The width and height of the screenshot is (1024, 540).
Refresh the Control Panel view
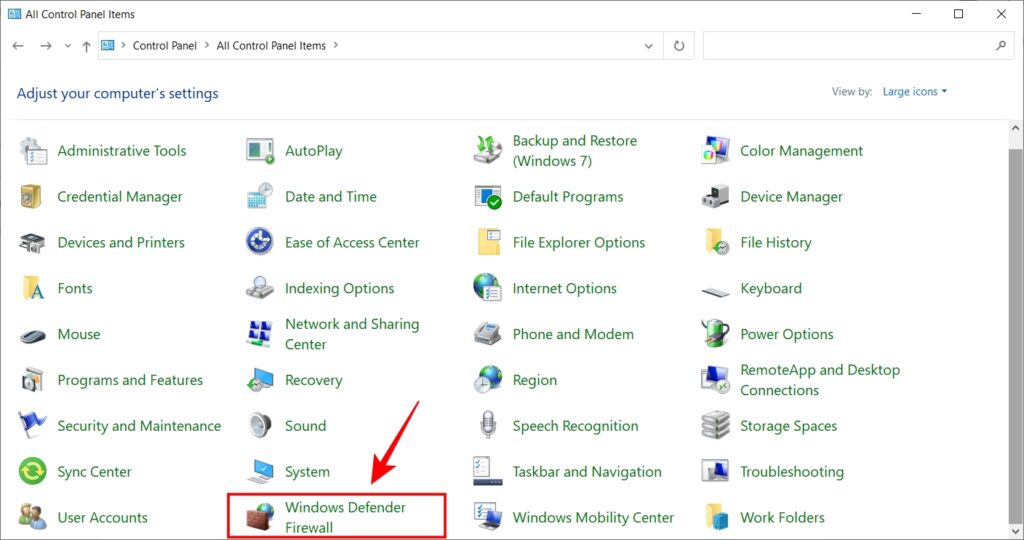(x=679, y=46)
